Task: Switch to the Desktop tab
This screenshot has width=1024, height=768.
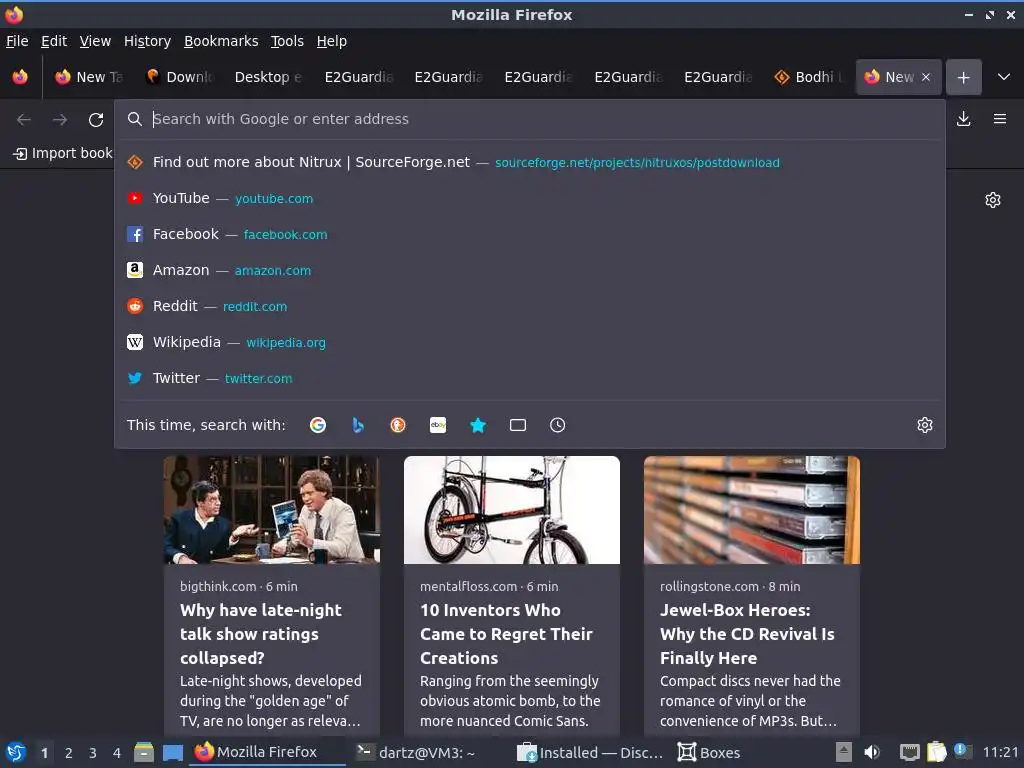Action: coord(268,77)
